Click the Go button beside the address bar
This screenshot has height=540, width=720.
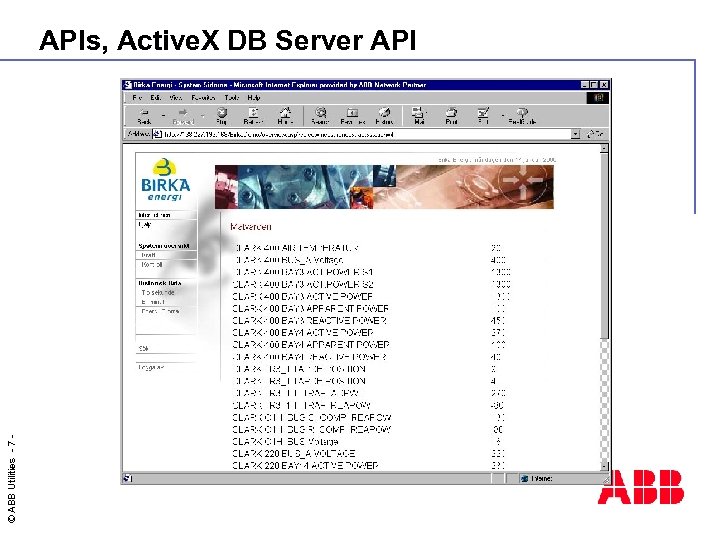pyautogui.click(x=595, y=134)
